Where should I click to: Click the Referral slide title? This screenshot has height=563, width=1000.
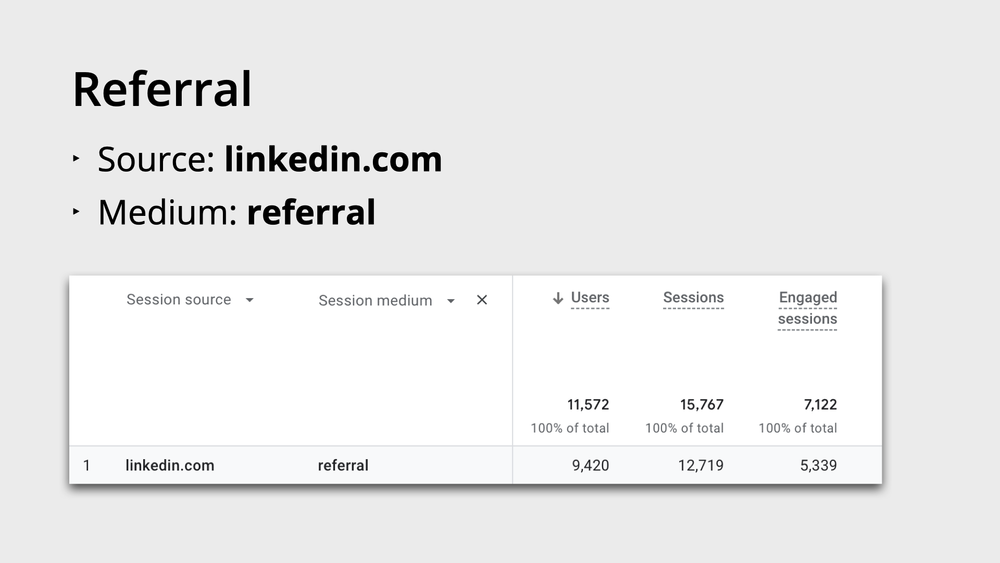[163, 89]
